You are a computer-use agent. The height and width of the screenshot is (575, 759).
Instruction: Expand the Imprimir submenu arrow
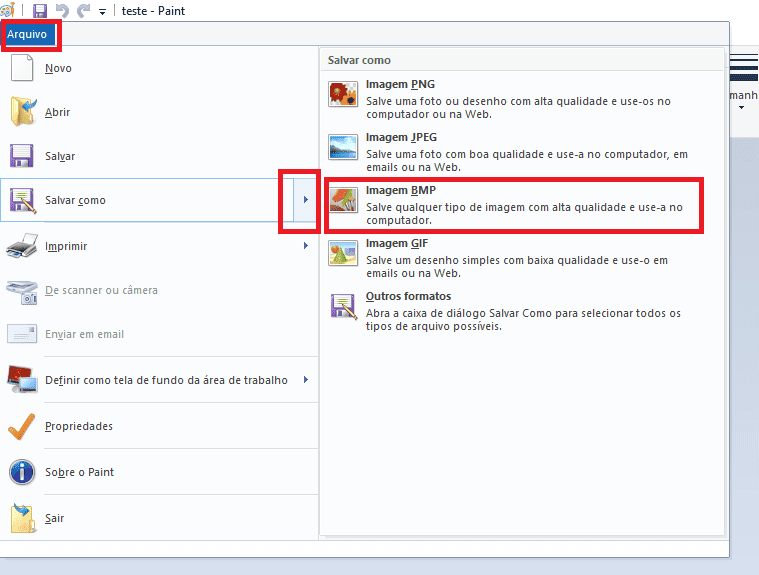(305, 245)
